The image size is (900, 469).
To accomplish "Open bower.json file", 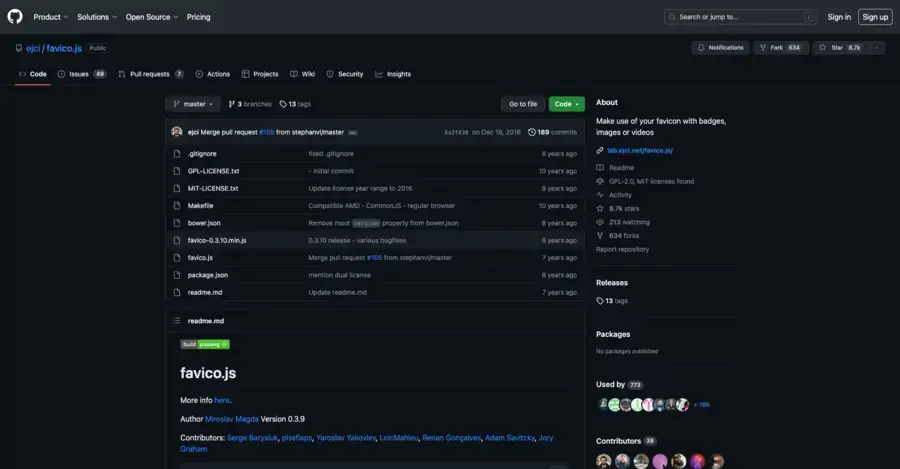I will tap(204, 223).
